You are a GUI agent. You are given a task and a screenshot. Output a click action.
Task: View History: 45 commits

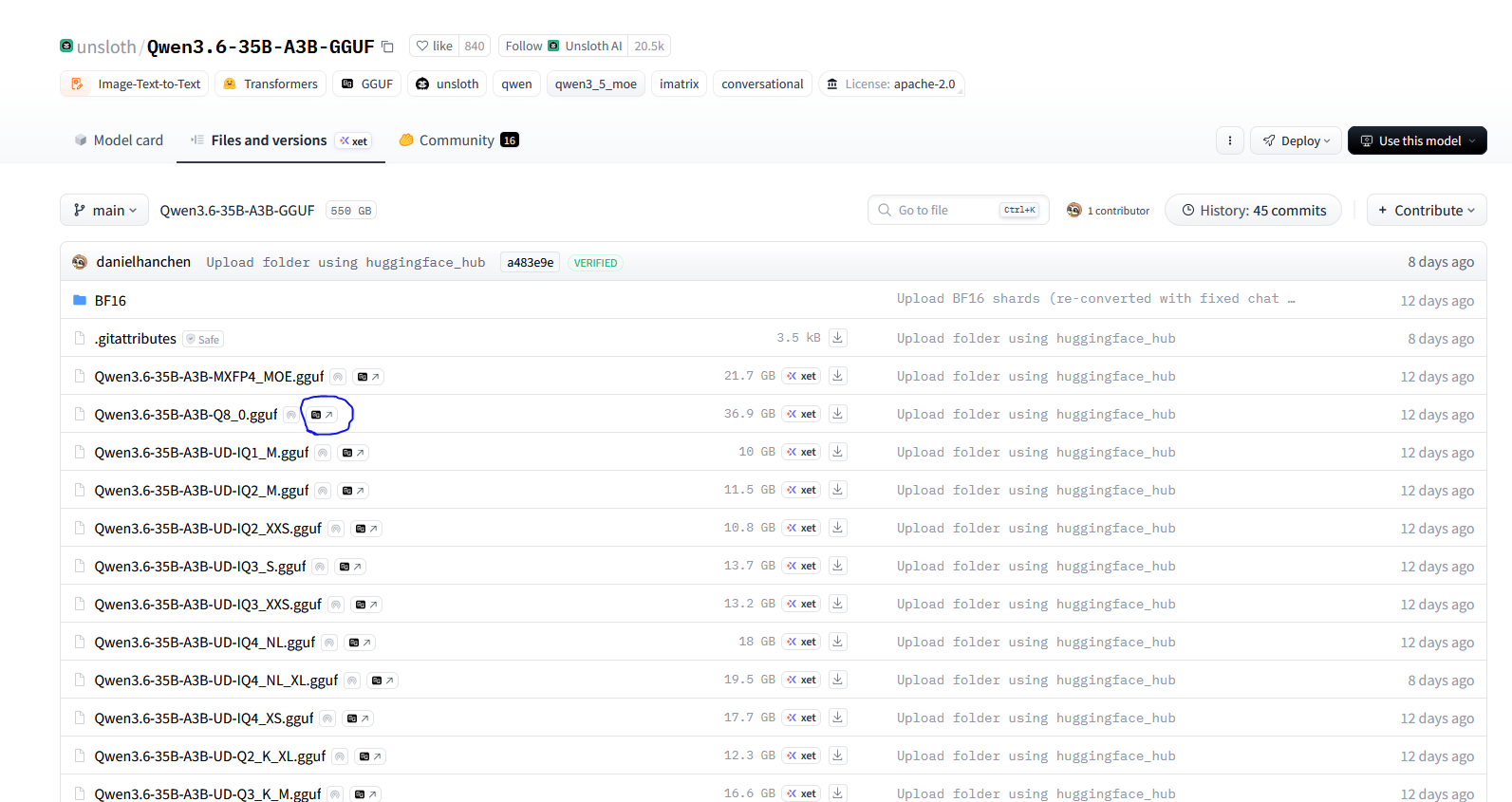coord(1253,210)
